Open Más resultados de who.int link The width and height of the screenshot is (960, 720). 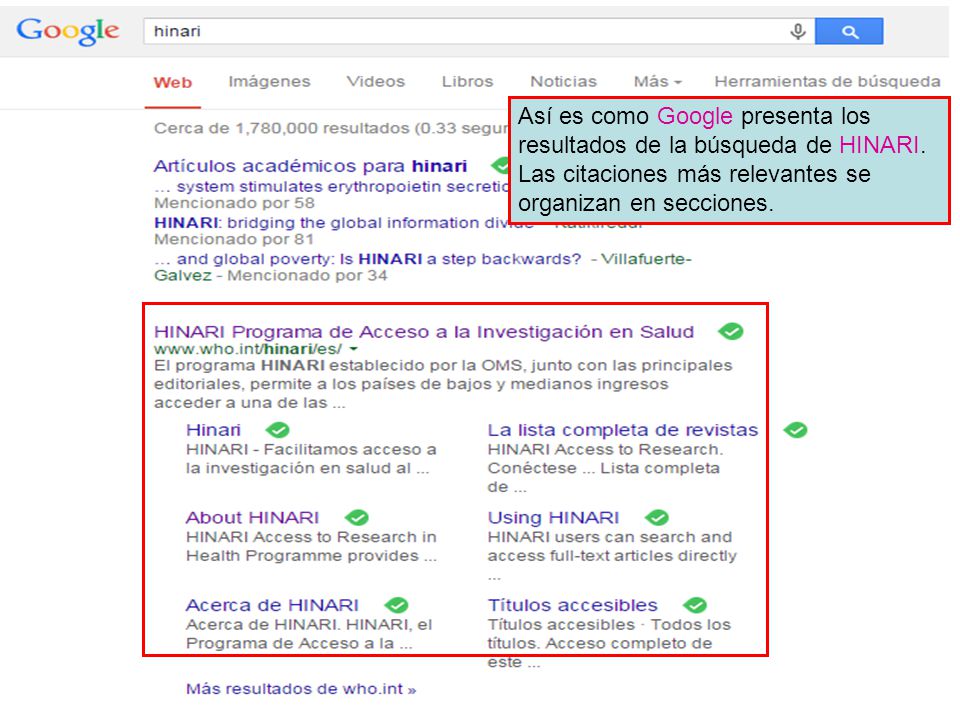(301, 689)
